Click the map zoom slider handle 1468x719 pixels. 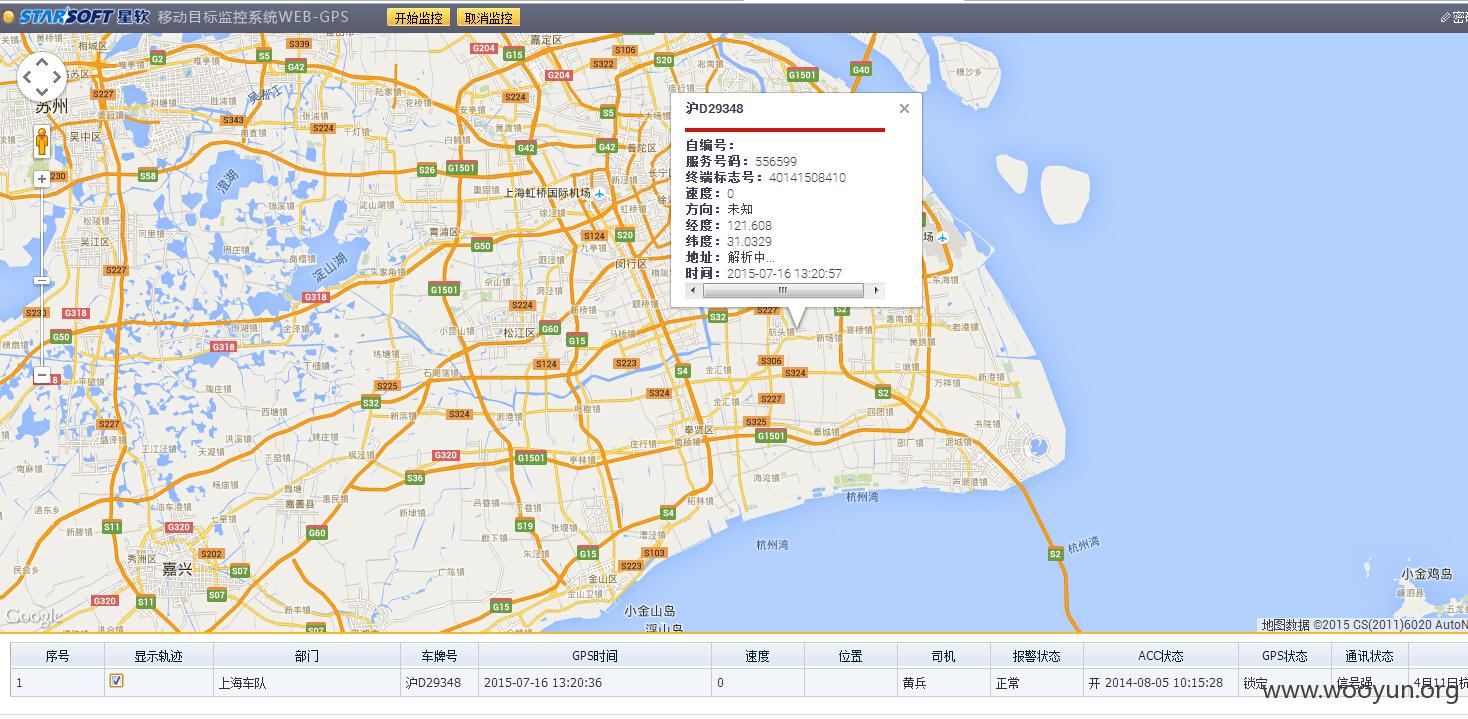[42, 281]
